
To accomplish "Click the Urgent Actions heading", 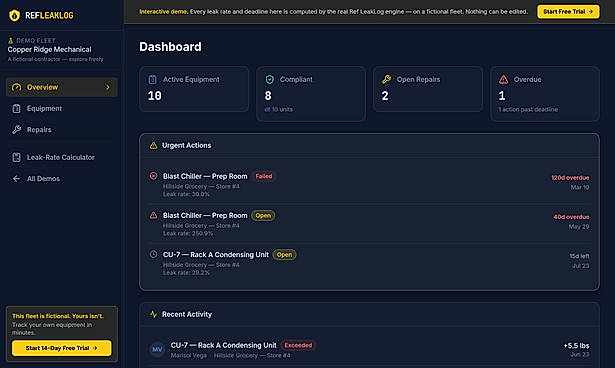I will (x=187, y=145).
